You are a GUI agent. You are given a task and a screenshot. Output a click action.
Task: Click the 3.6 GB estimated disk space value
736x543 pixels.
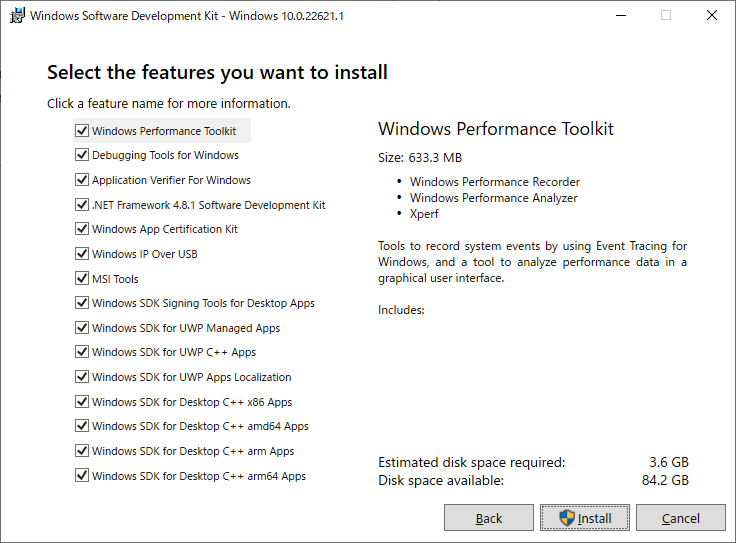[668, 462]
